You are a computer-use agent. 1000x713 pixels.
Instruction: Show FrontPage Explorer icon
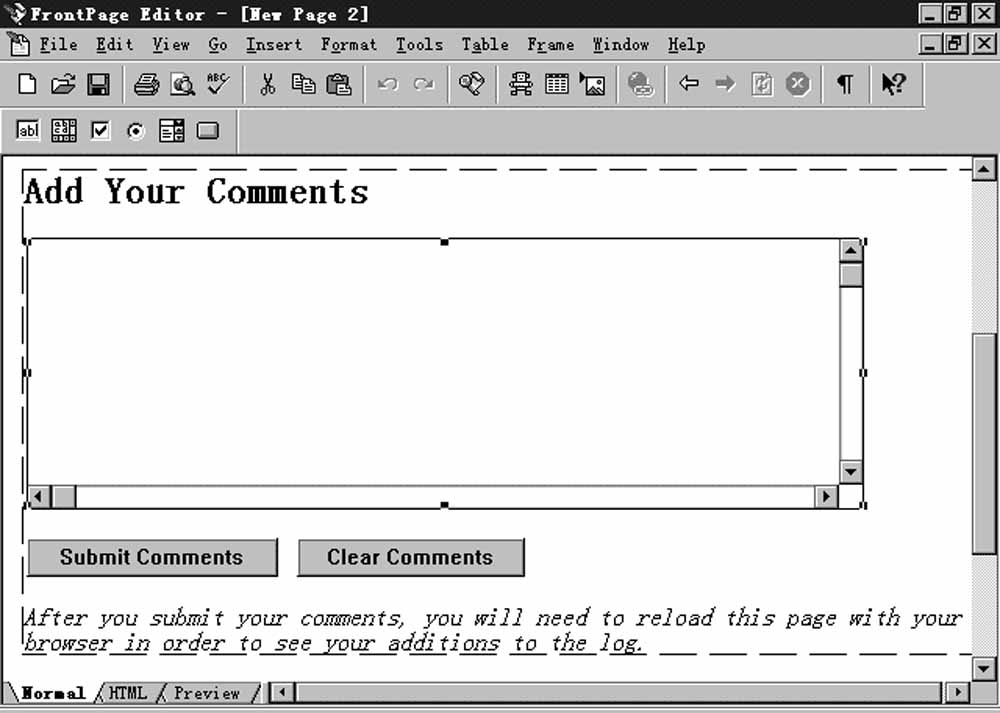click(x=472, y=84)
